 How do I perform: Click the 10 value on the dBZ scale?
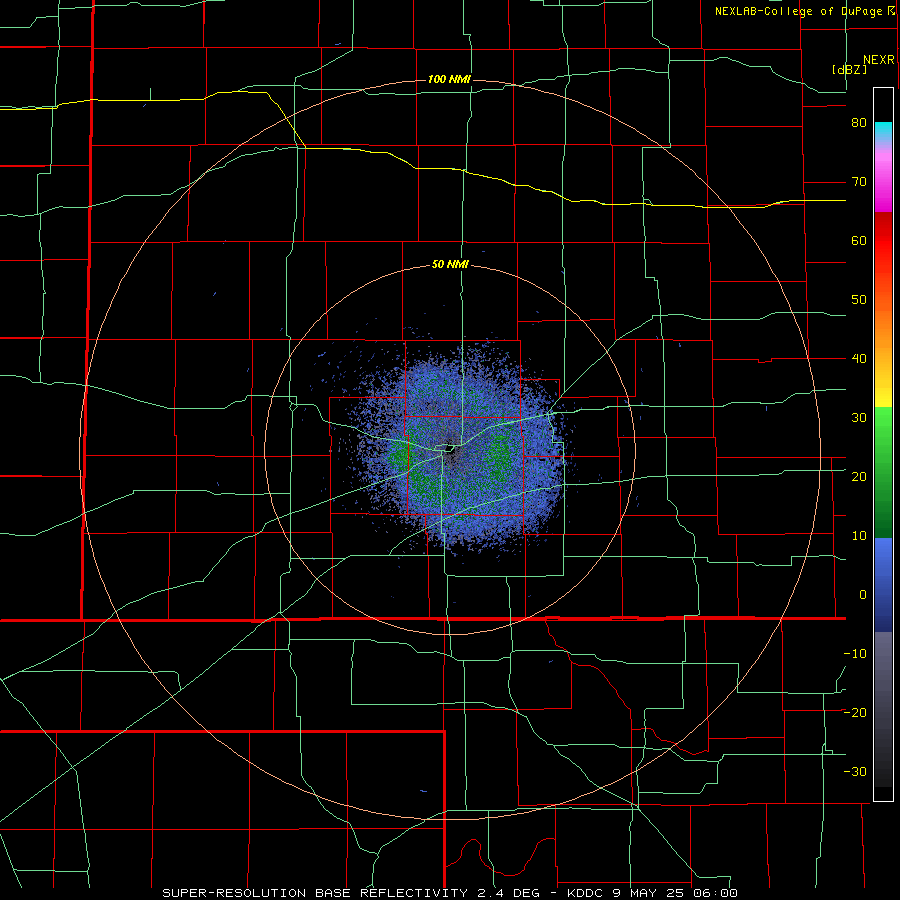click(x=859, y=536)
